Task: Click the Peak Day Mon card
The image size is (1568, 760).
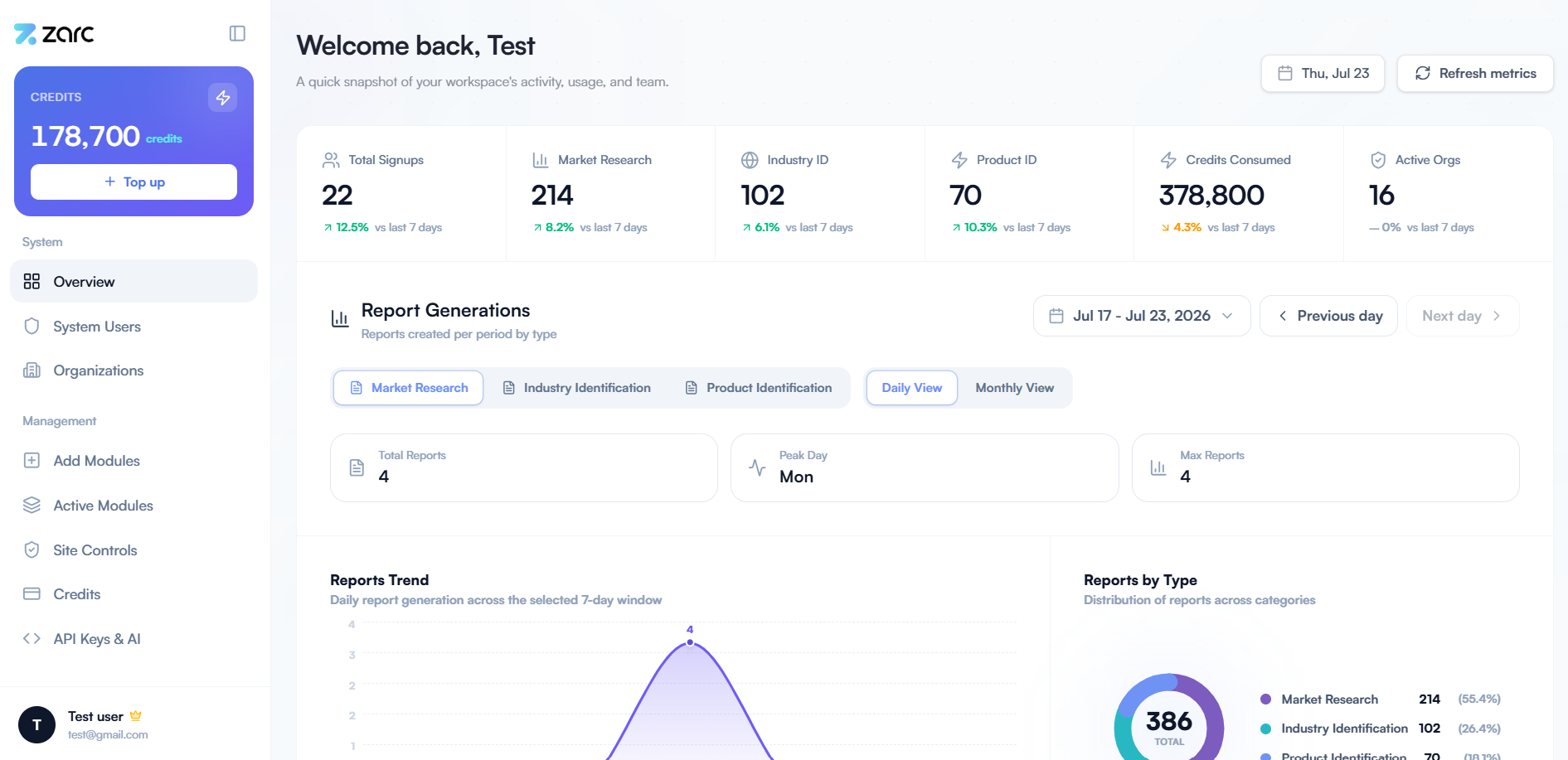Action: pyautogui.click(x=925, y=467)
